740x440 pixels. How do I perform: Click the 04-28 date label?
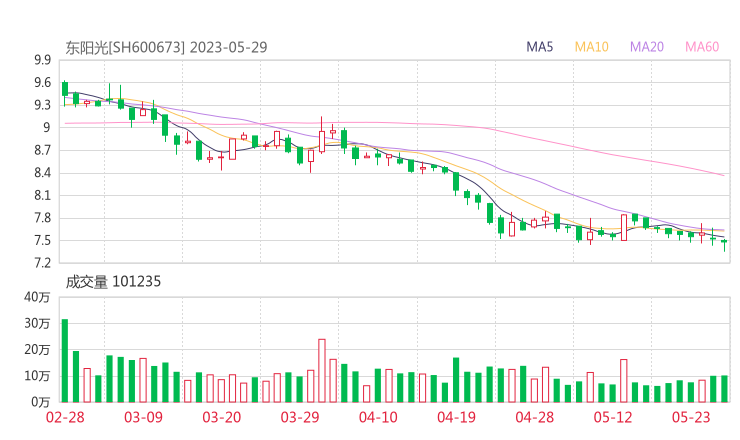click(x=535, y=417)
